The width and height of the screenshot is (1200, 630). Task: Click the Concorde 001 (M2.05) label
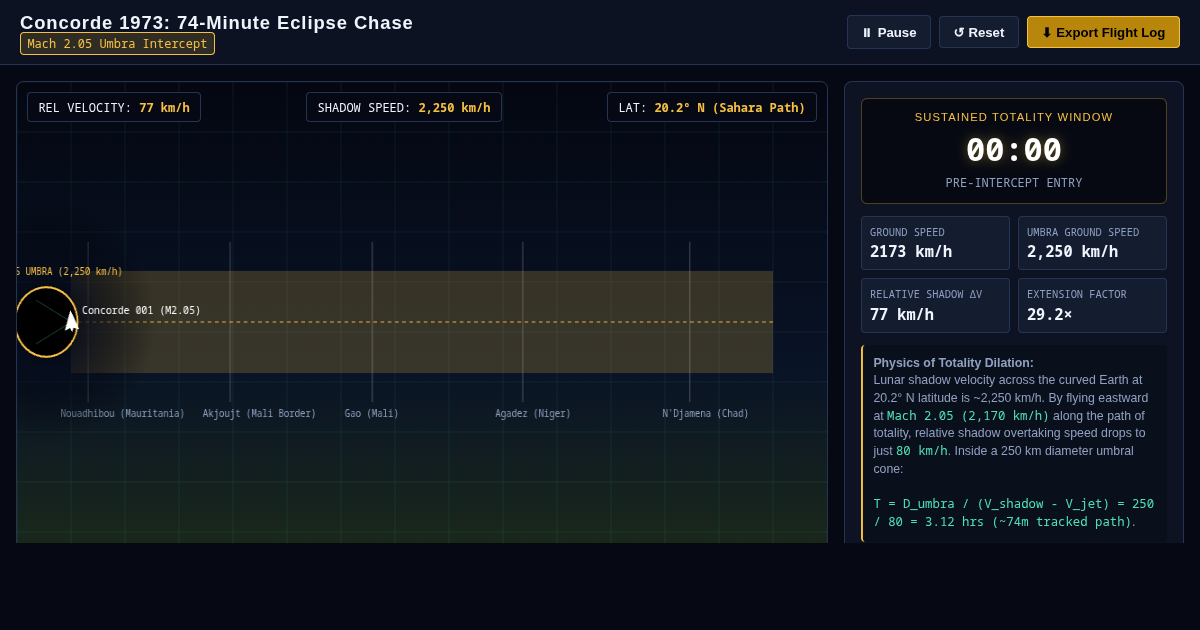tap(141, 311)
